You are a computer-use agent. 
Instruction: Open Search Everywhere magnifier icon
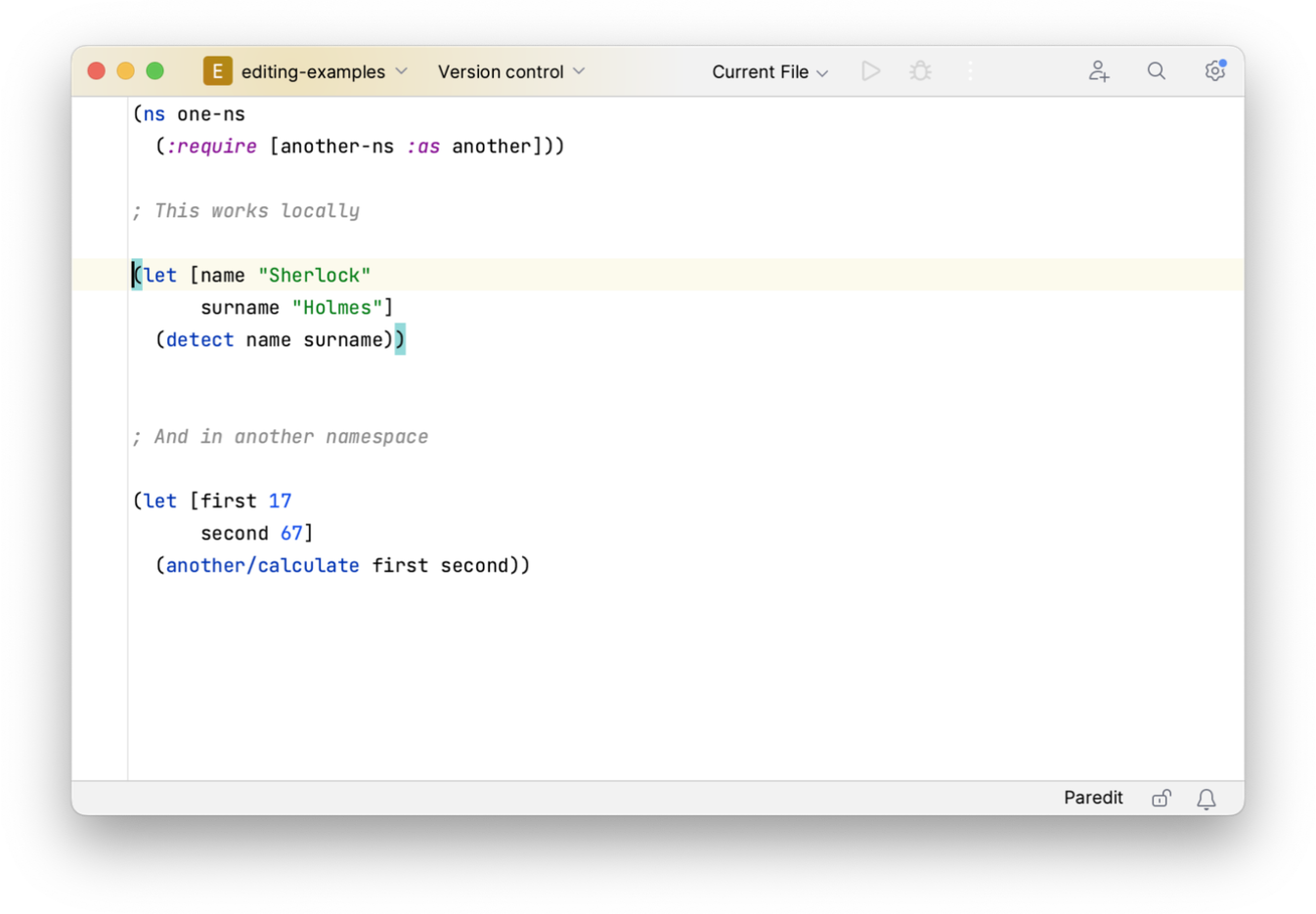1157,71
